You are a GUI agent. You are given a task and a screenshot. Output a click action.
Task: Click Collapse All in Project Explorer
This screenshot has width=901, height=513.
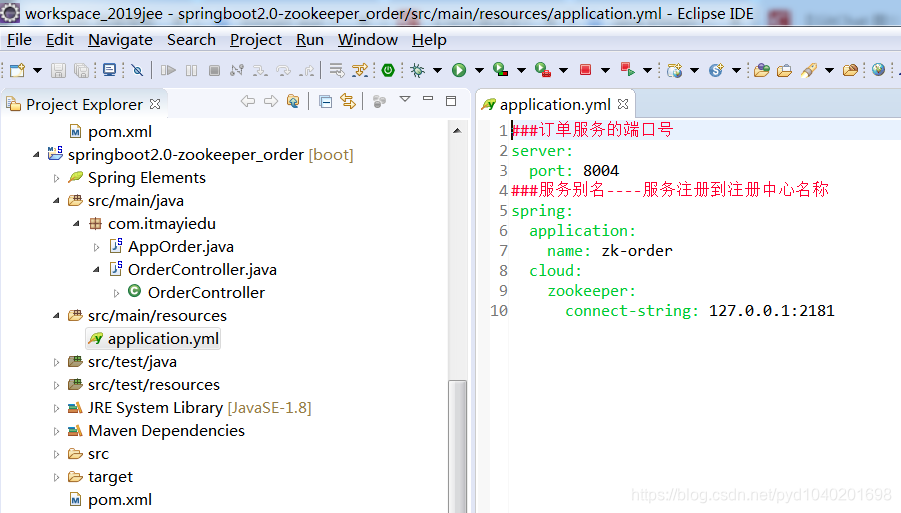point(325,102)
